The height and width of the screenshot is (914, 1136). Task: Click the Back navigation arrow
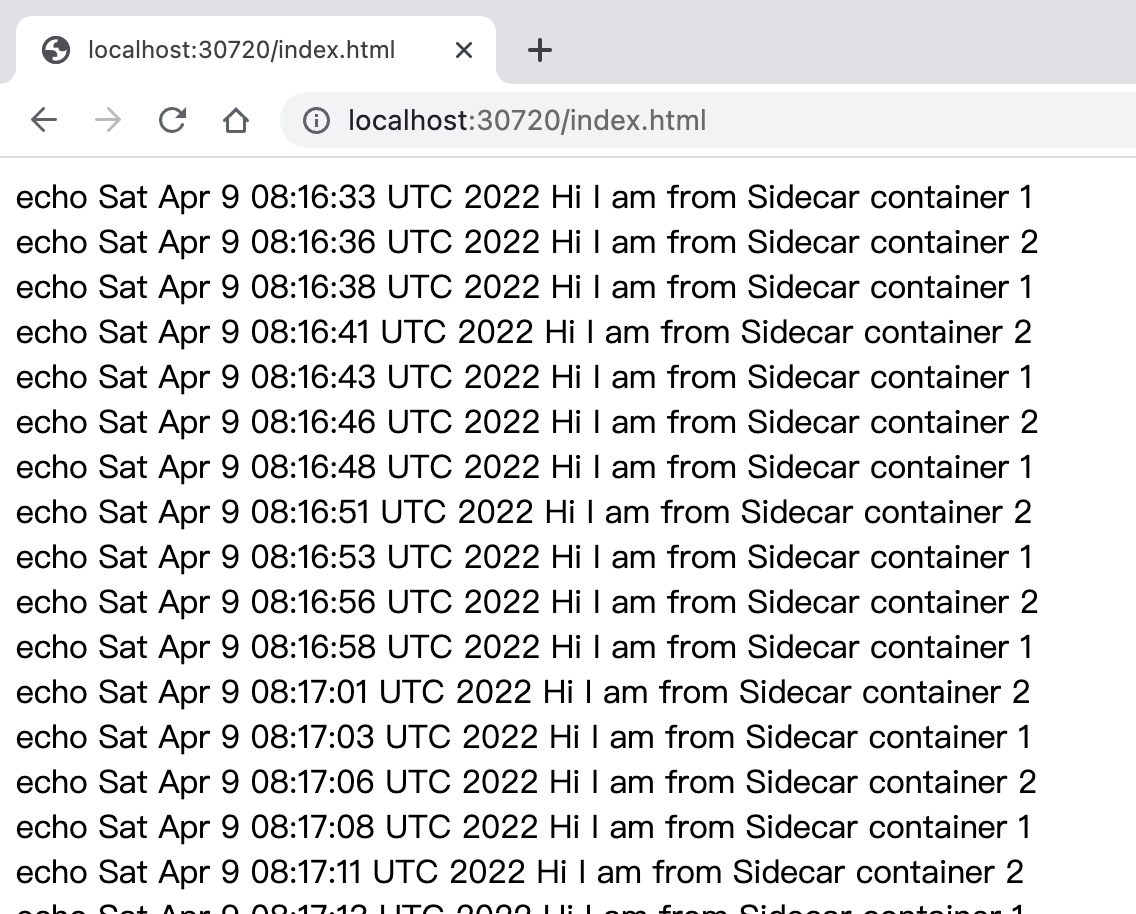click(43, 120)
